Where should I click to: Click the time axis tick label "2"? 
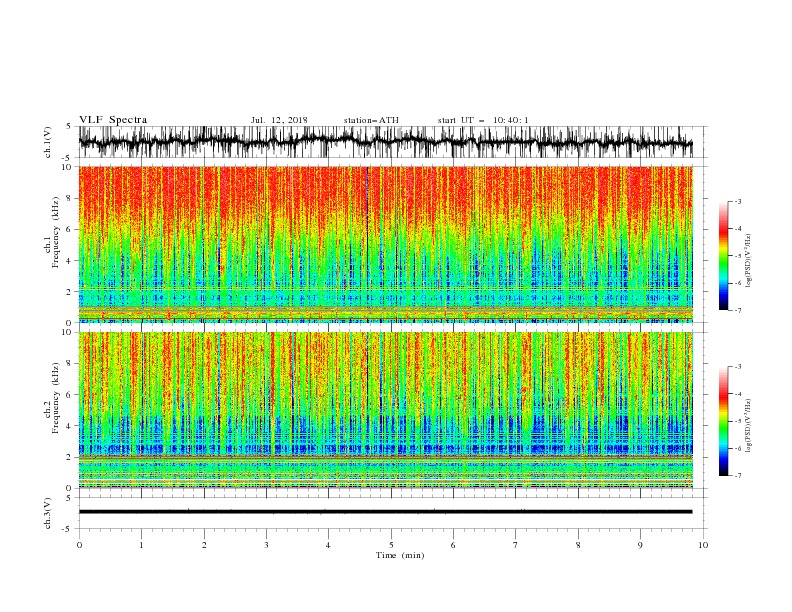(x=204, y=545)
